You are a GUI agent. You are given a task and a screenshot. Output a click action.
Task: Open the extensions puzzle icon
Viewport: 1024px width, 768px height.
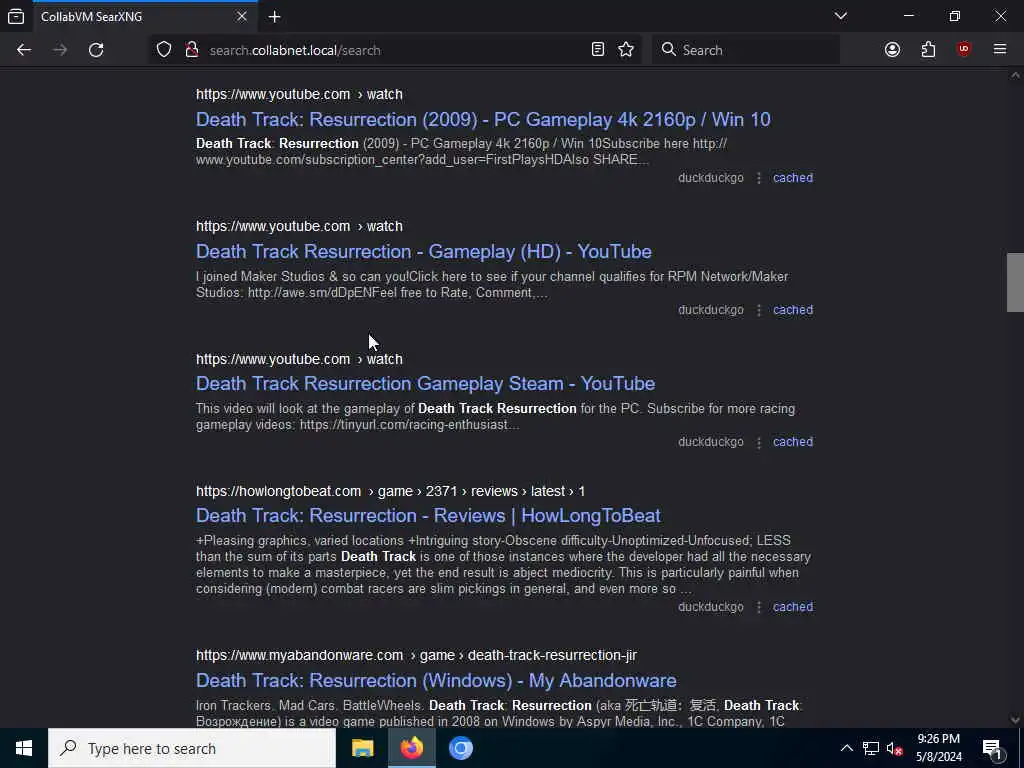point(928,50)
